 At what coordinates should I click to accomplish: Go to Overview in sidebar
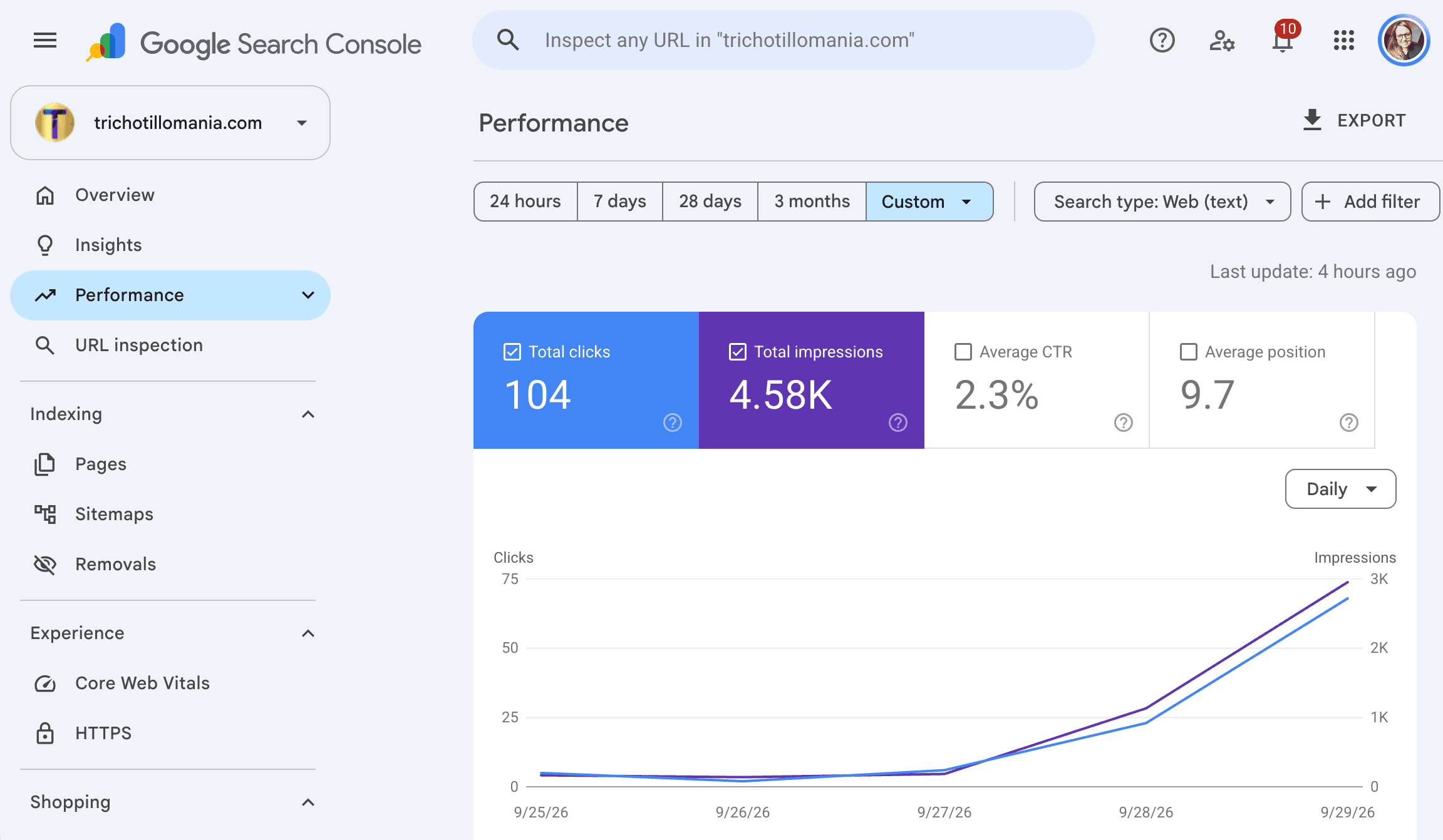[x=170, y=195]
